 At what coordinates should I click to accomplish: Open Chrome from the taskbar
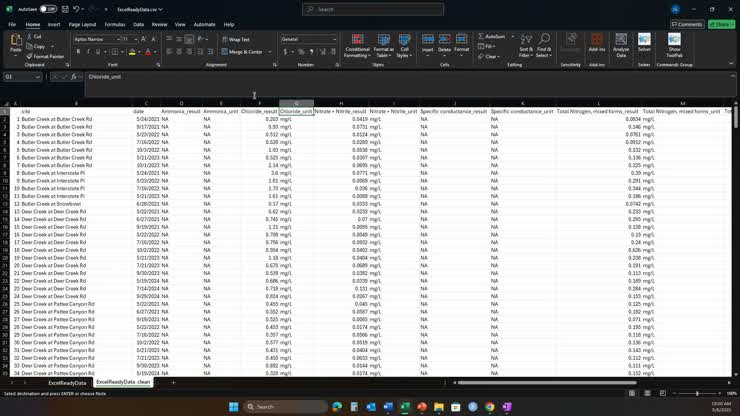[490, 407]
